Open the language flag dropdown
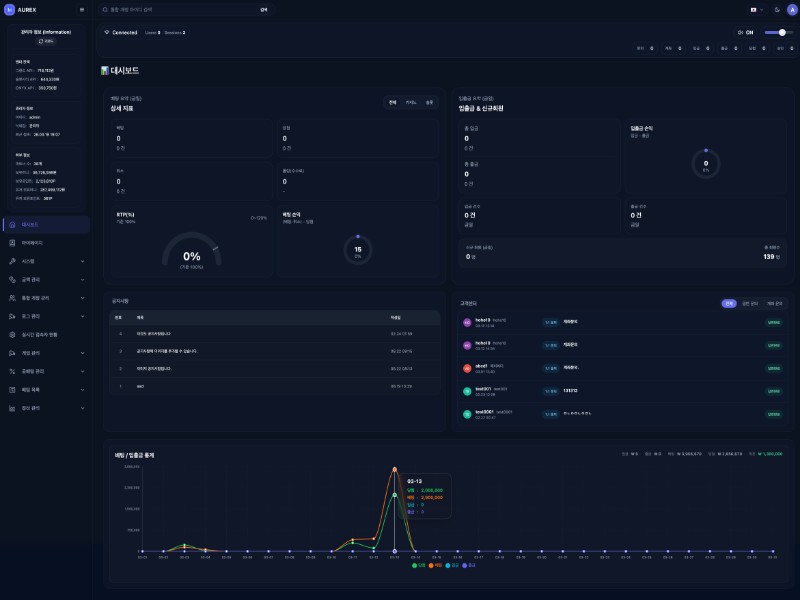This screenshot has height=600, width=800. pos(756,9)
